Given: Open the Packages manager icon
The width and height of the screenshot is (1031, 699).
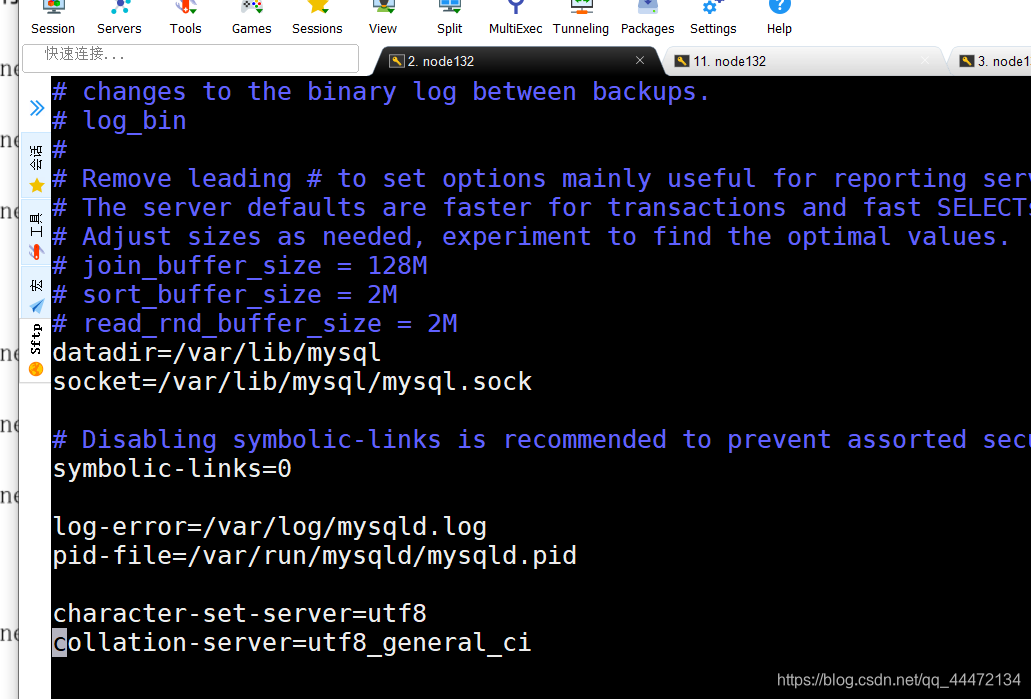Looking at the screenshot, I should [646, 17].
